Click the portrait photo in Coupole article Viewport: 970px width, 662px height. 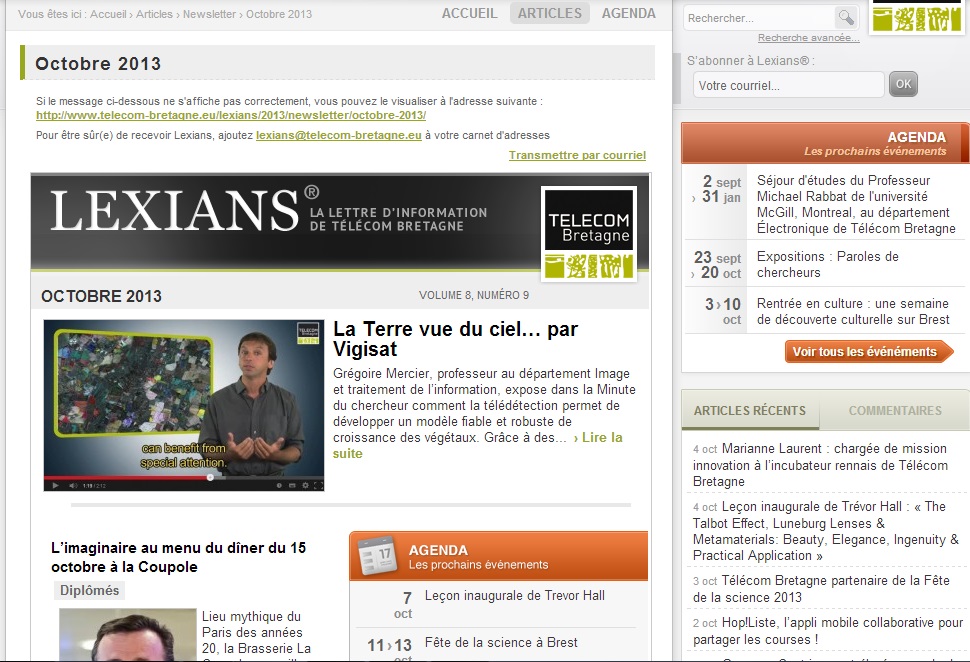pyautogui.click(x=127, y=635)
